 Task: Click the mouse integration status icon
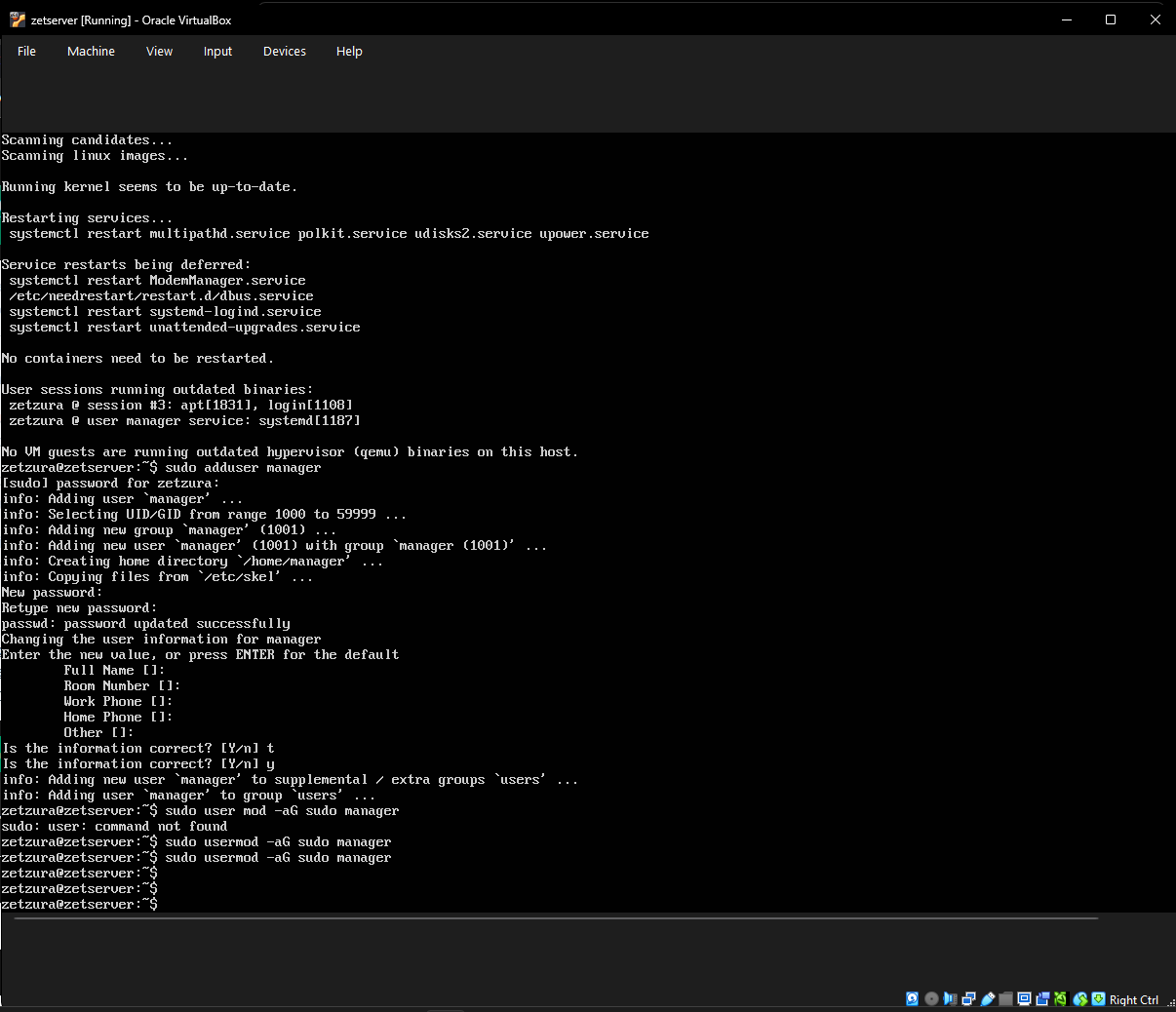click(x=1080, y=999)
